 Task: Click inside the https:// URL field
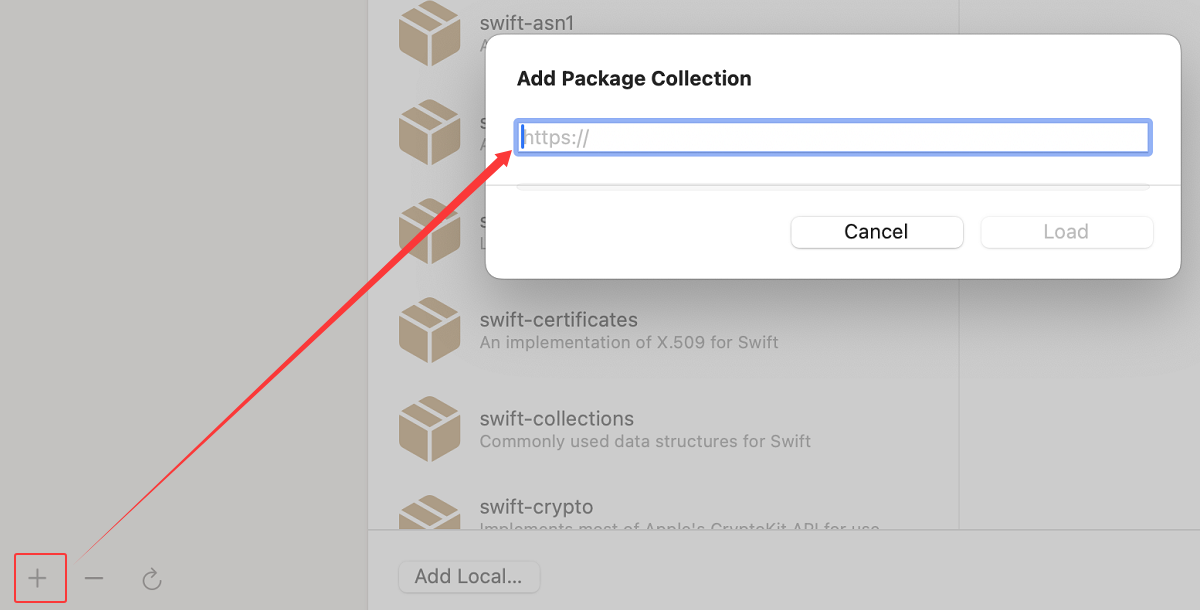pos(832,137)
